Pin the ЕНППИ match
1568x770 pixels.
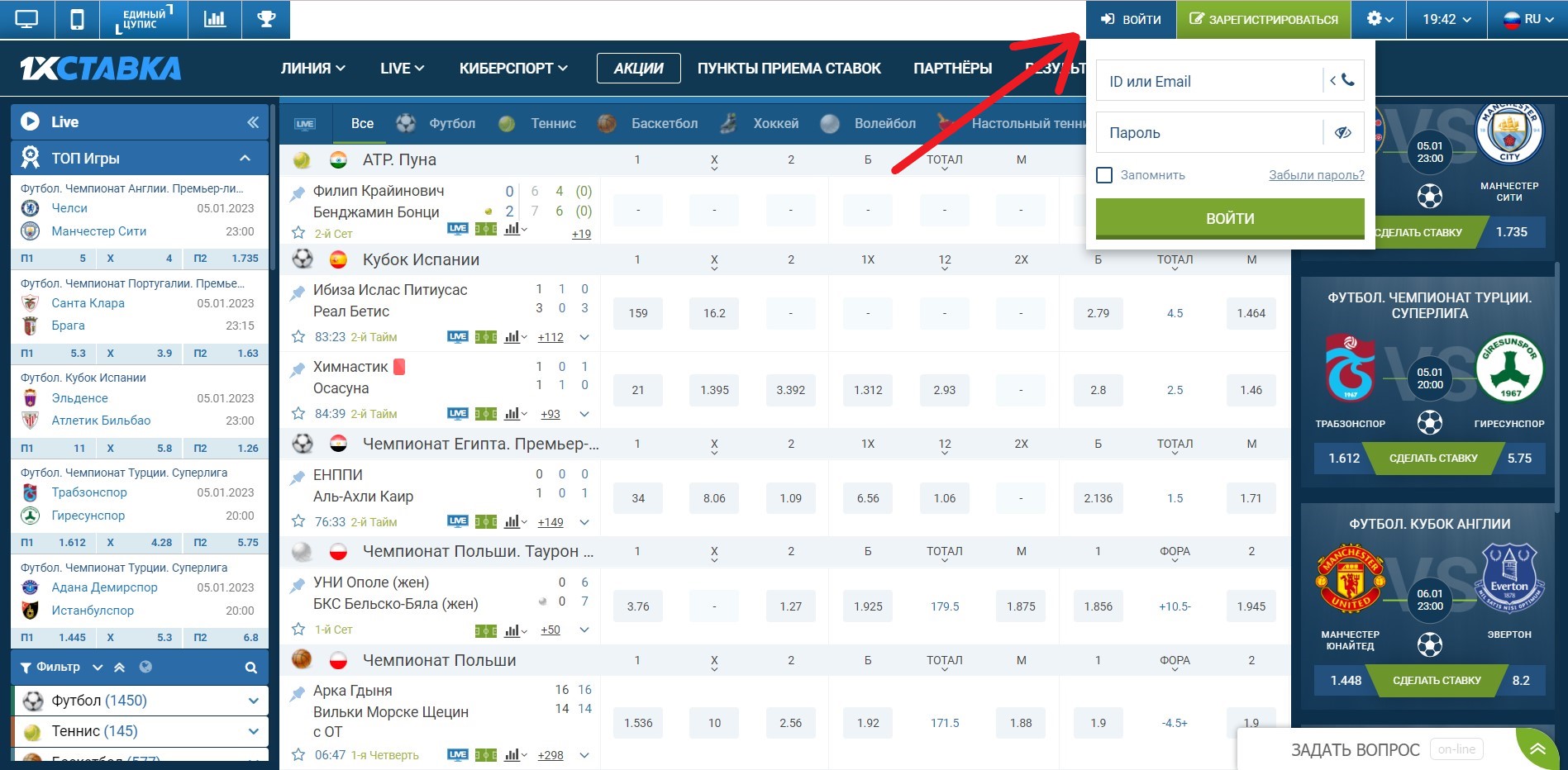point(298,478)
